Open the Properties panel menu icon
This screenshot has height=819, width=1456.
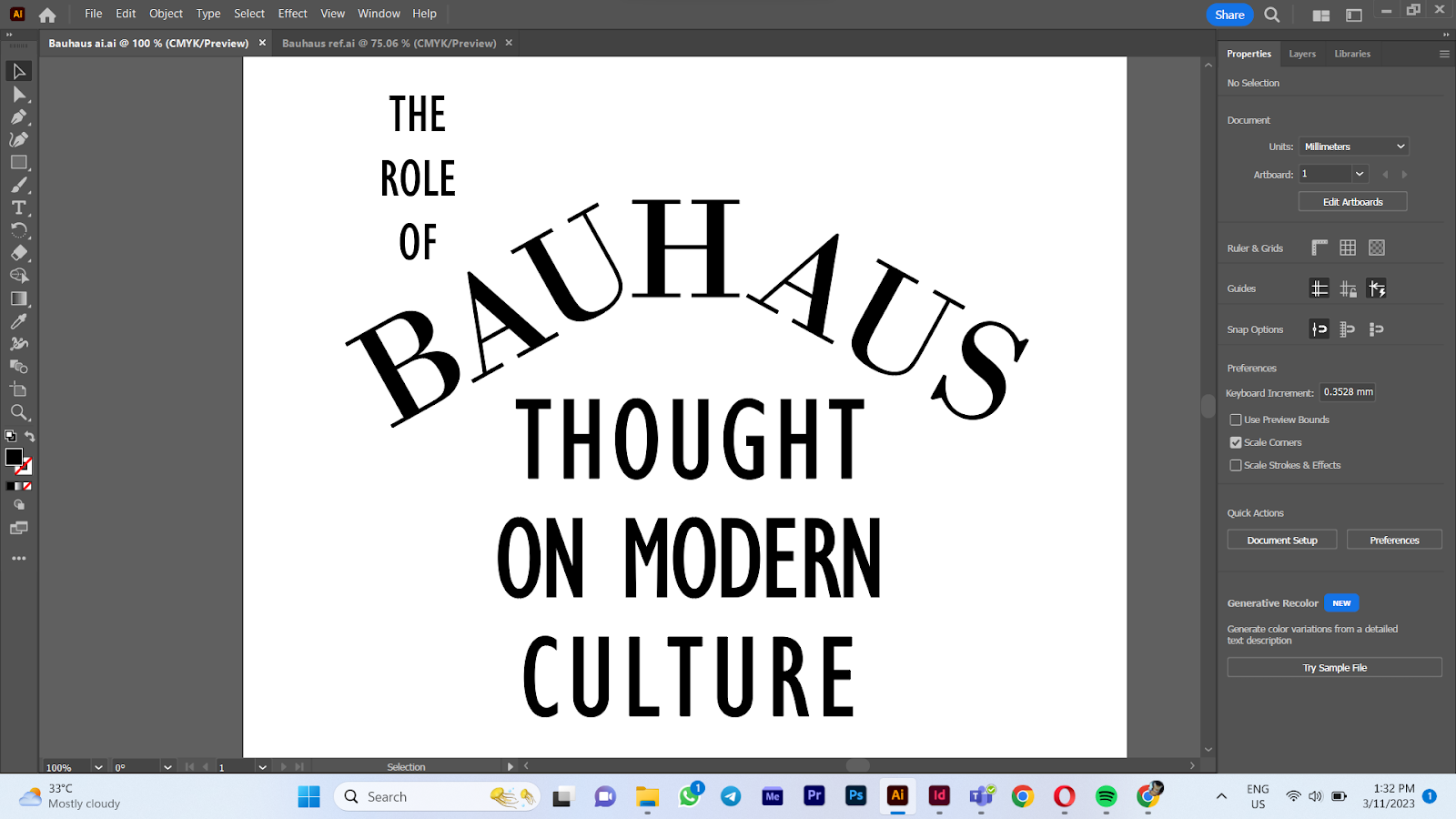1443,54
